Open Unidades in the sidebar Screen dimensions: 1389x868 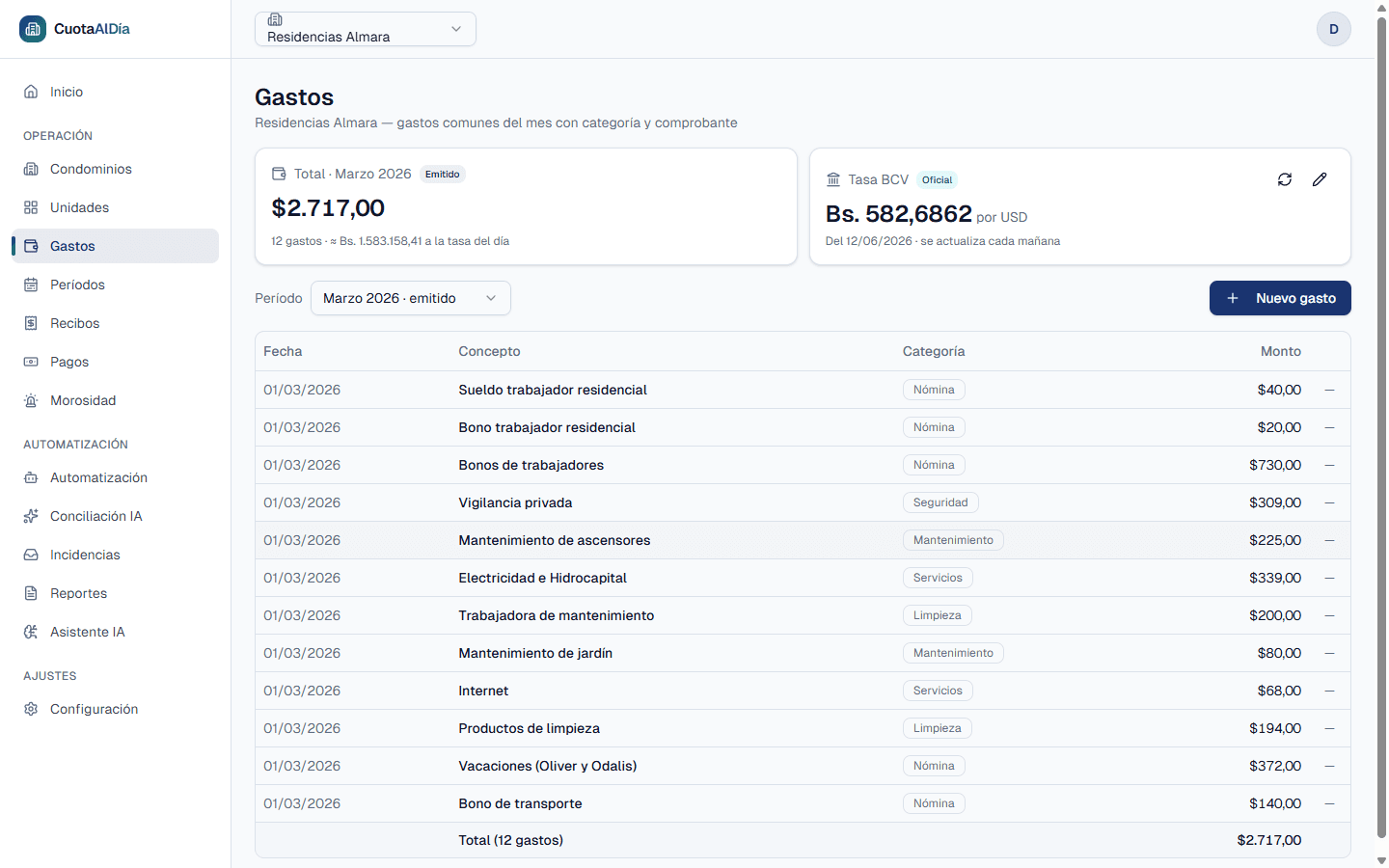pyautogui.click(x=116, y=207)
